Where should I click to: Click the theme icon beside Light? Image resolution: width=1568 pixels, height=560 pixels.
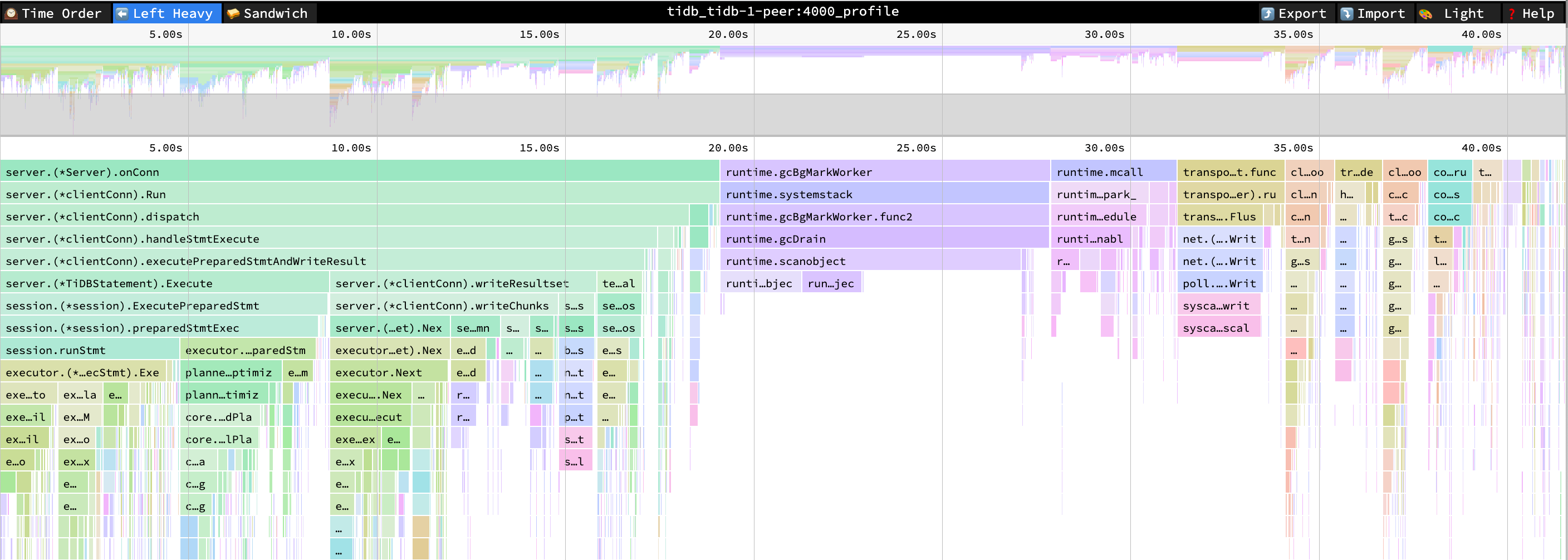(x=1425, y=13)
